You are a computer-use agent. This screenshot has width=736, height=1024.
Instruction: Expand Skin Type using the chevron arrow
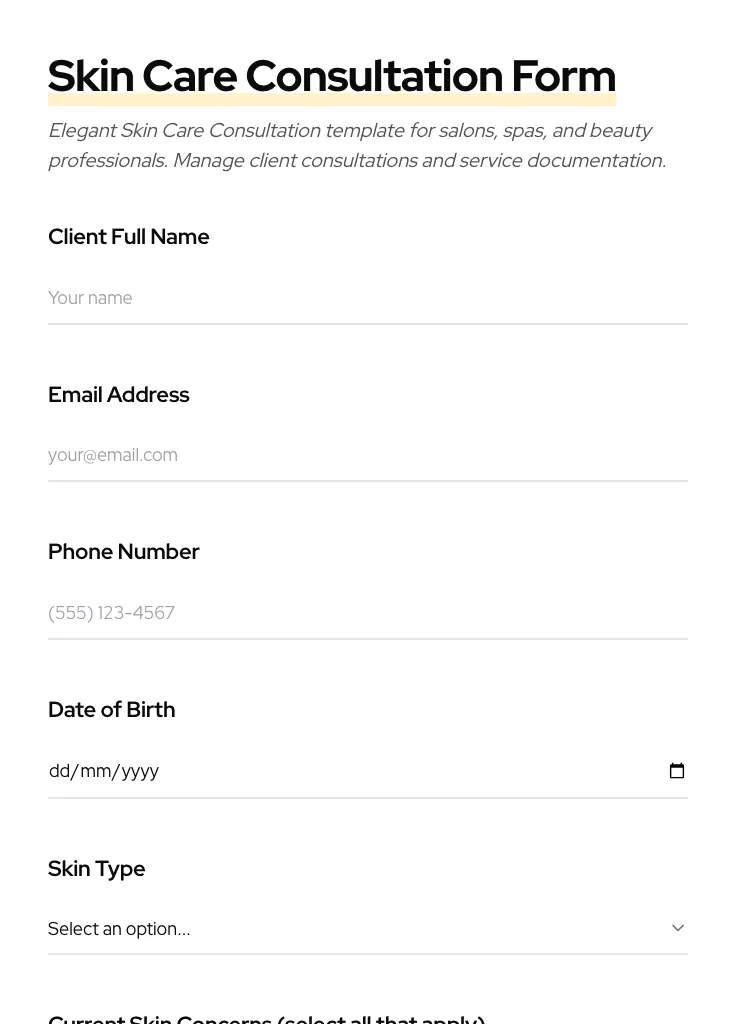tap(677, 928)
